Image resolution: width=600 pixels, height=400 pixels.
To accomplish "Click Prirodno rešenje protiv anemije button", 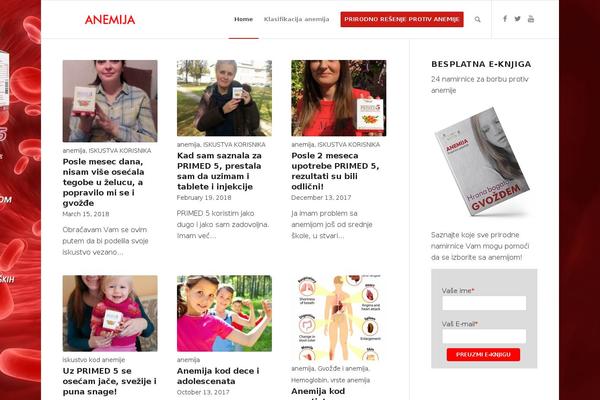I will click(402, 19).
